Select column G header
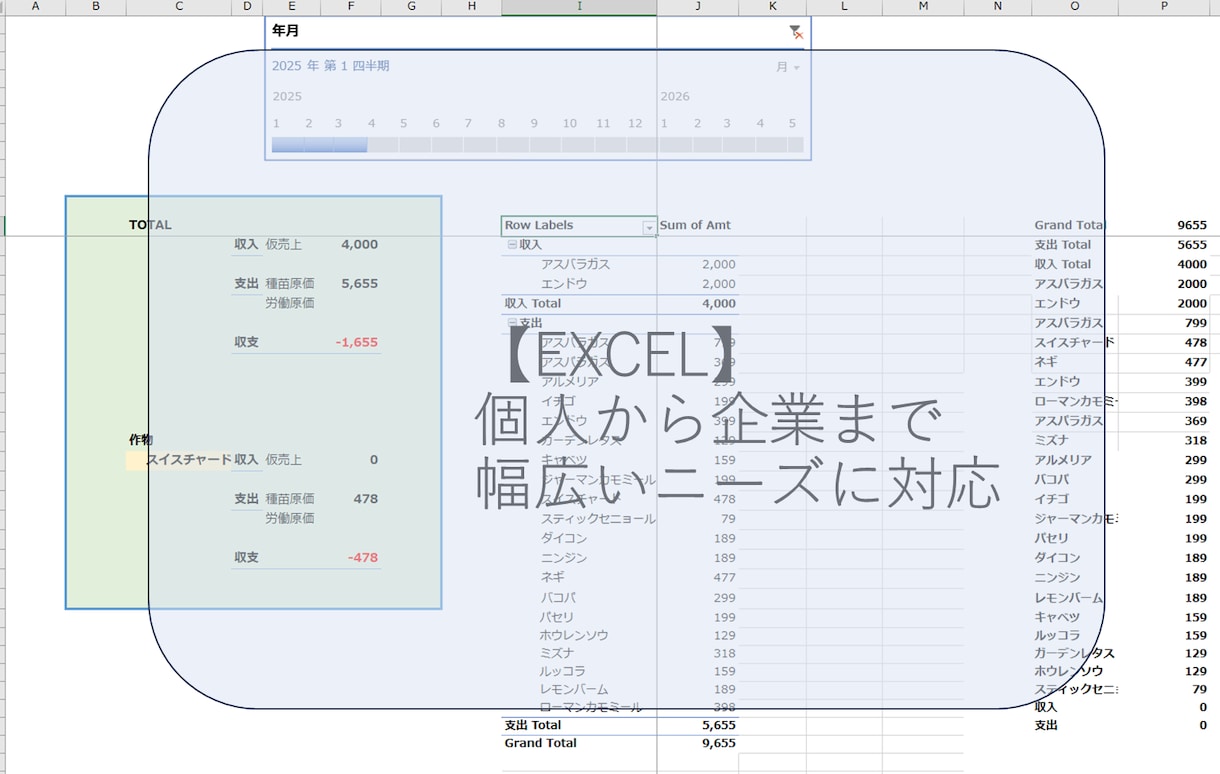1220x774 pixels. coord(412,7)
